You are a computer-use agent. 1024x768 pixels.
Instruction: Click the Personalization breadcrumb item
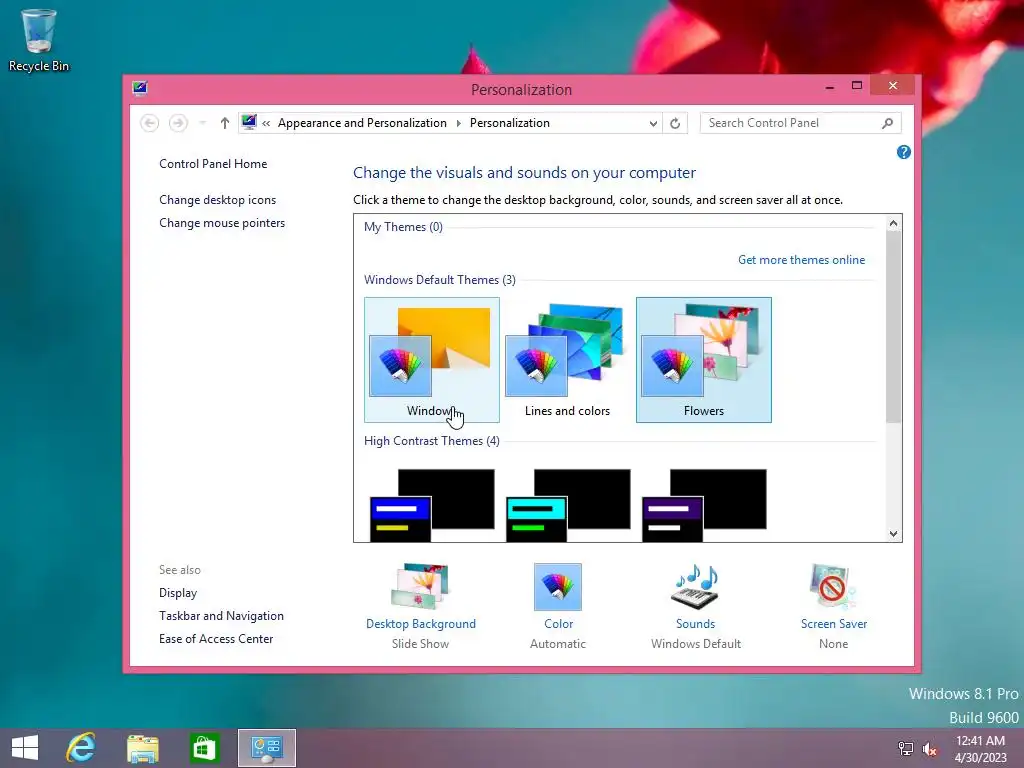pos(509,123)
